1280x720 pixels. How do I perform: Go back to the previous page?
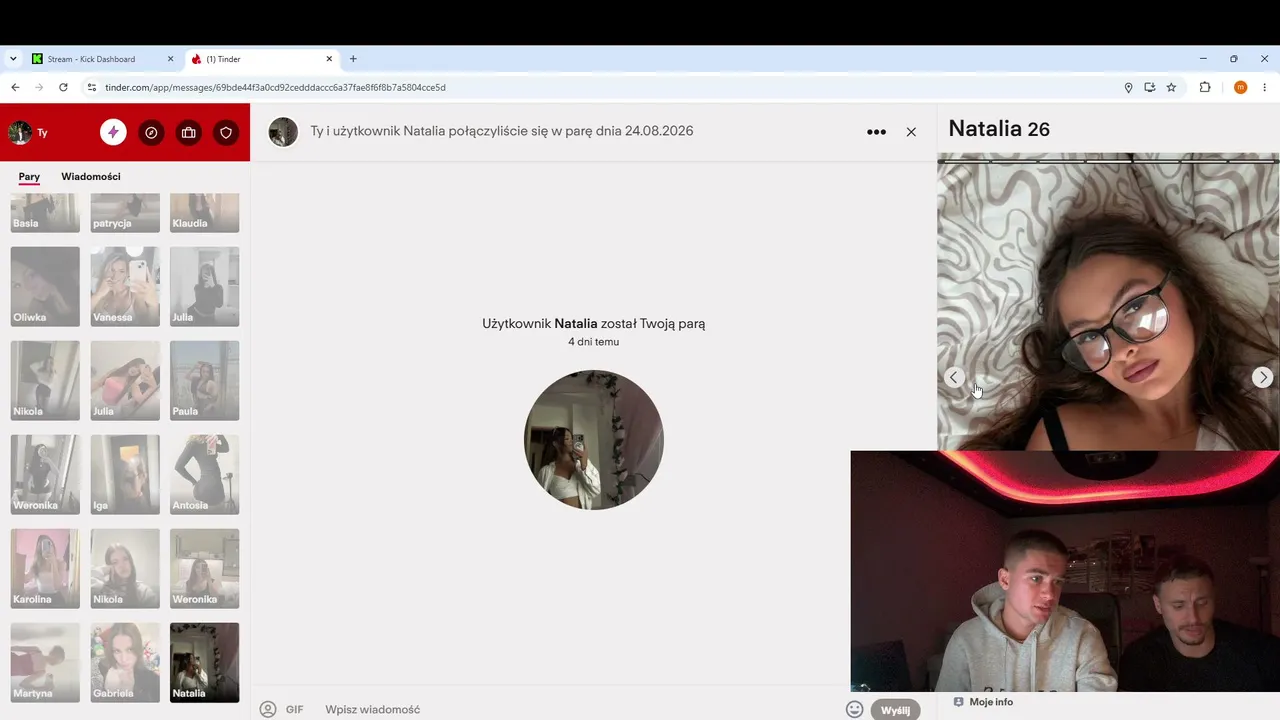coord(15,87)
